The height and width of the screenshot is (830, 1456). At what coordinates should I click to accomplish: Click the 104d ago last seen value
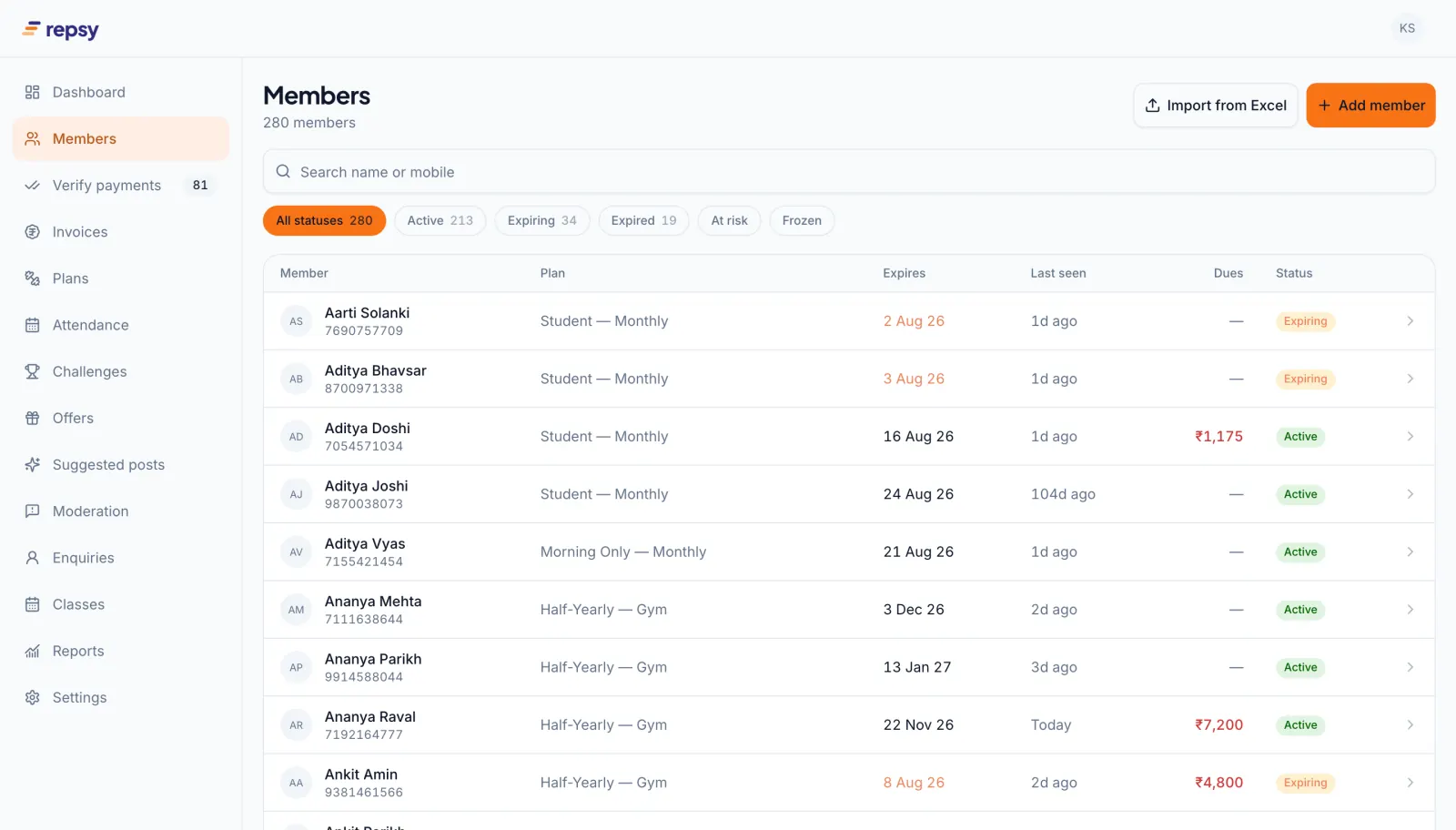[1063, 494]
